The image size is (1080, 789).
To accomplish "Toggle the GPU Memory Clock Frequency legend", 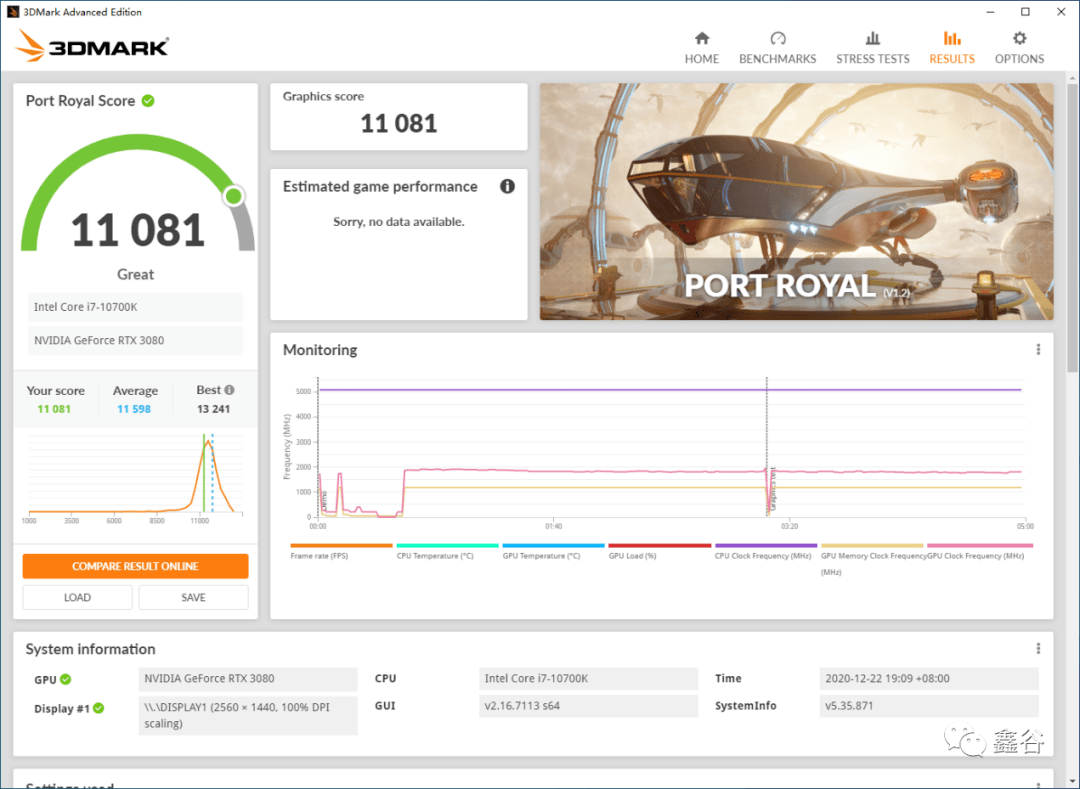I will point(872,559).
